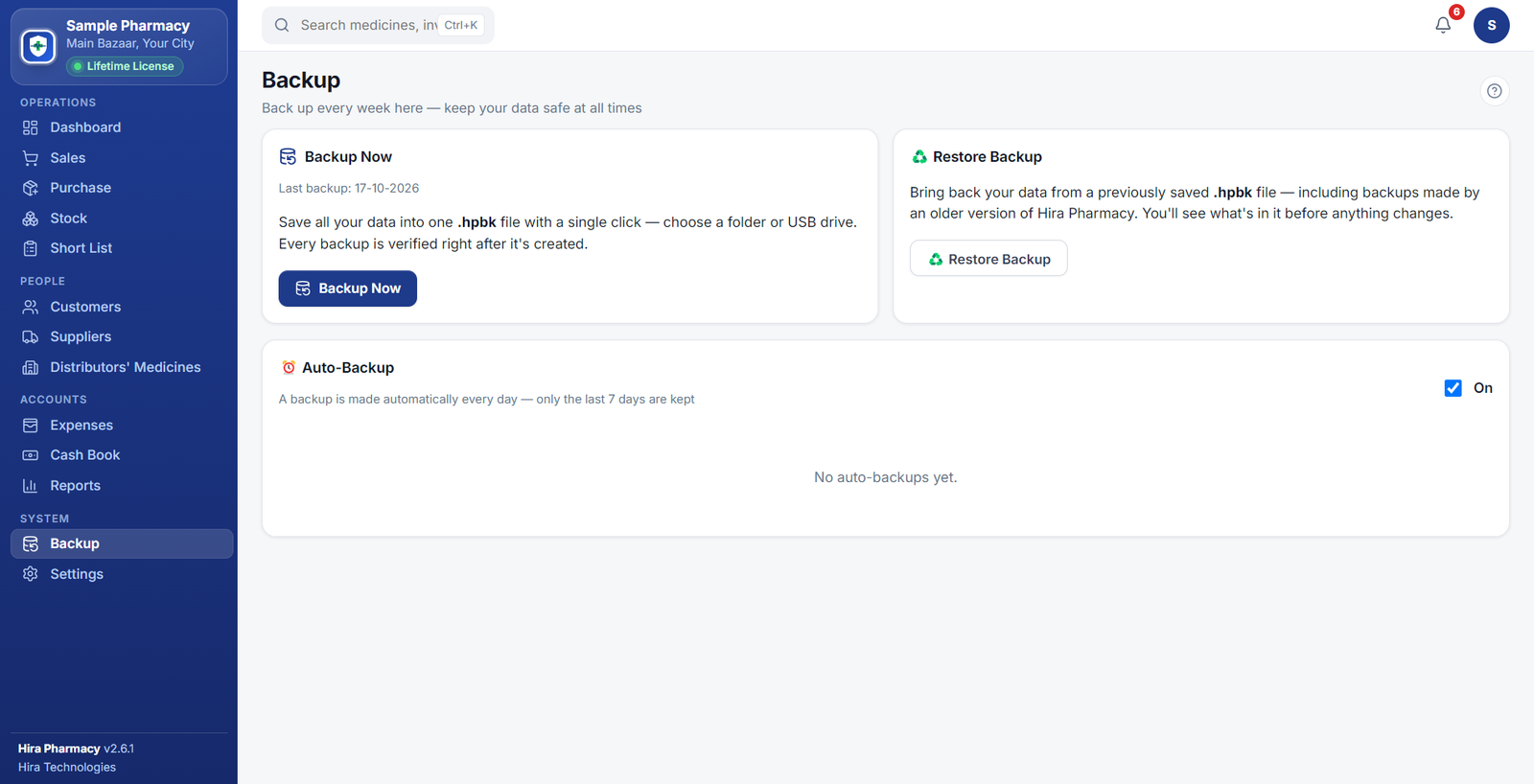
Task: Click the Purchase box icon in sidebar
Action: 31,188
